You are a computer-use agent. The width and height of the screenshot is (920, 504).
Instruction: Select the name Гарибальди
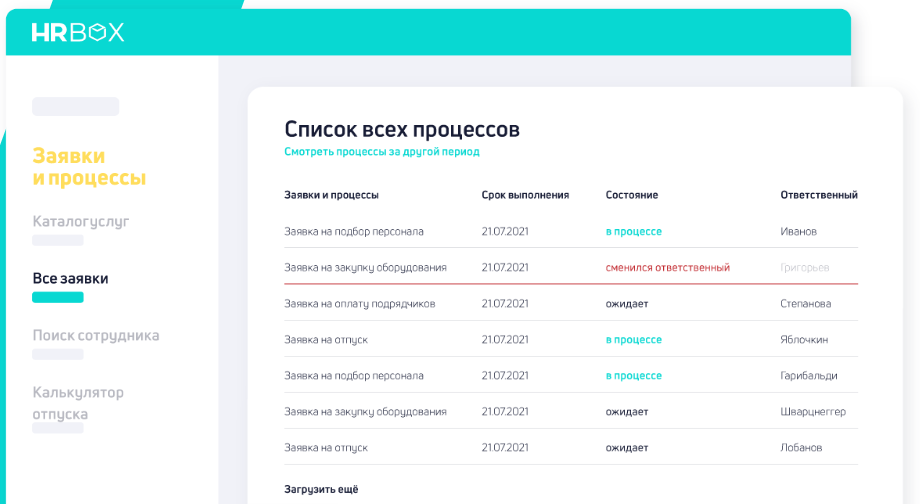(809, 376)
